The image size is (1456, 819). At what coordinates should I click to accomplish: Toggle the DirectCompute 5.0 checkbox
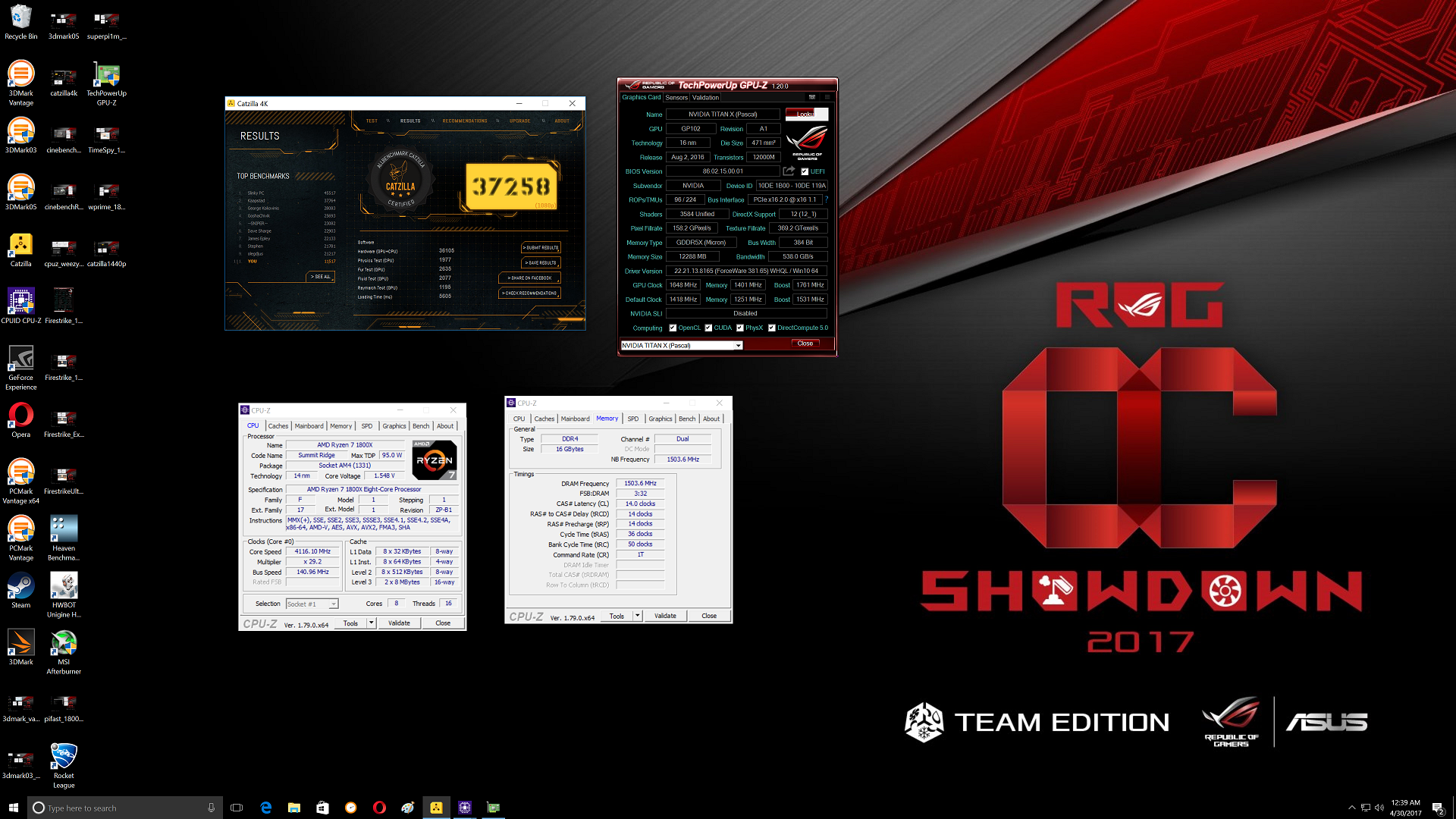coord(772,328)
